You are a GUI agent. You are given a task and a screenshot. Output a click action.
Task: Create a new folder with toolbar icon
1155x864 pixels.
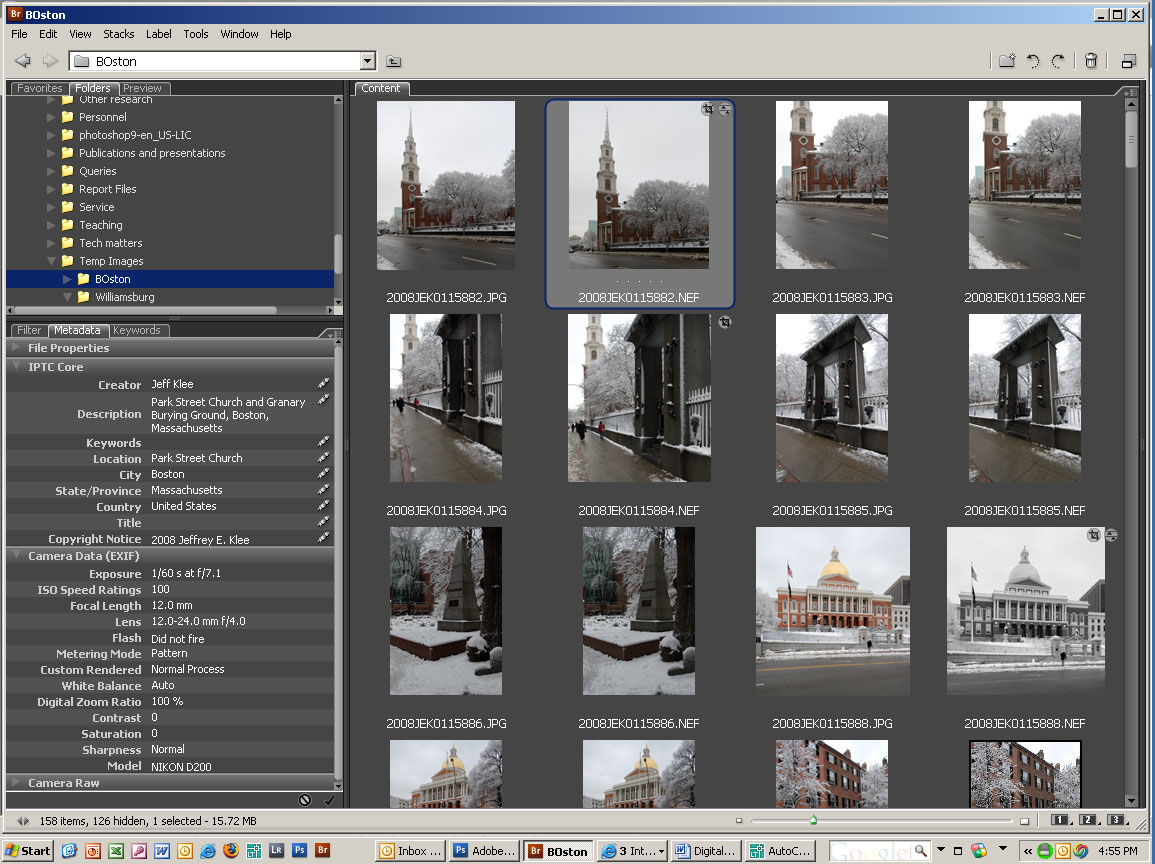point(1007,61)
